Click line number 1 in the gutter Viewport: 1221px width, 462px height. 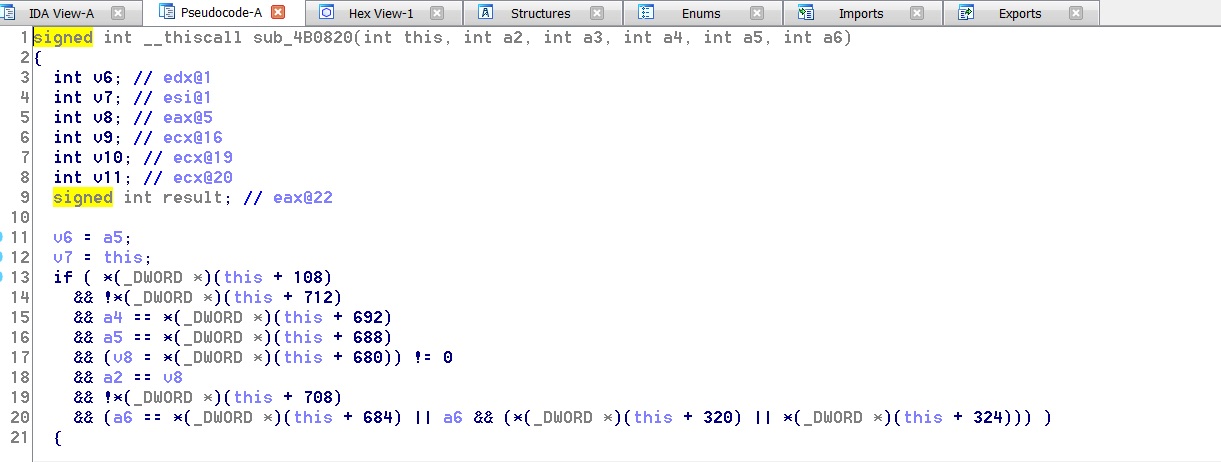coord(27,37)
